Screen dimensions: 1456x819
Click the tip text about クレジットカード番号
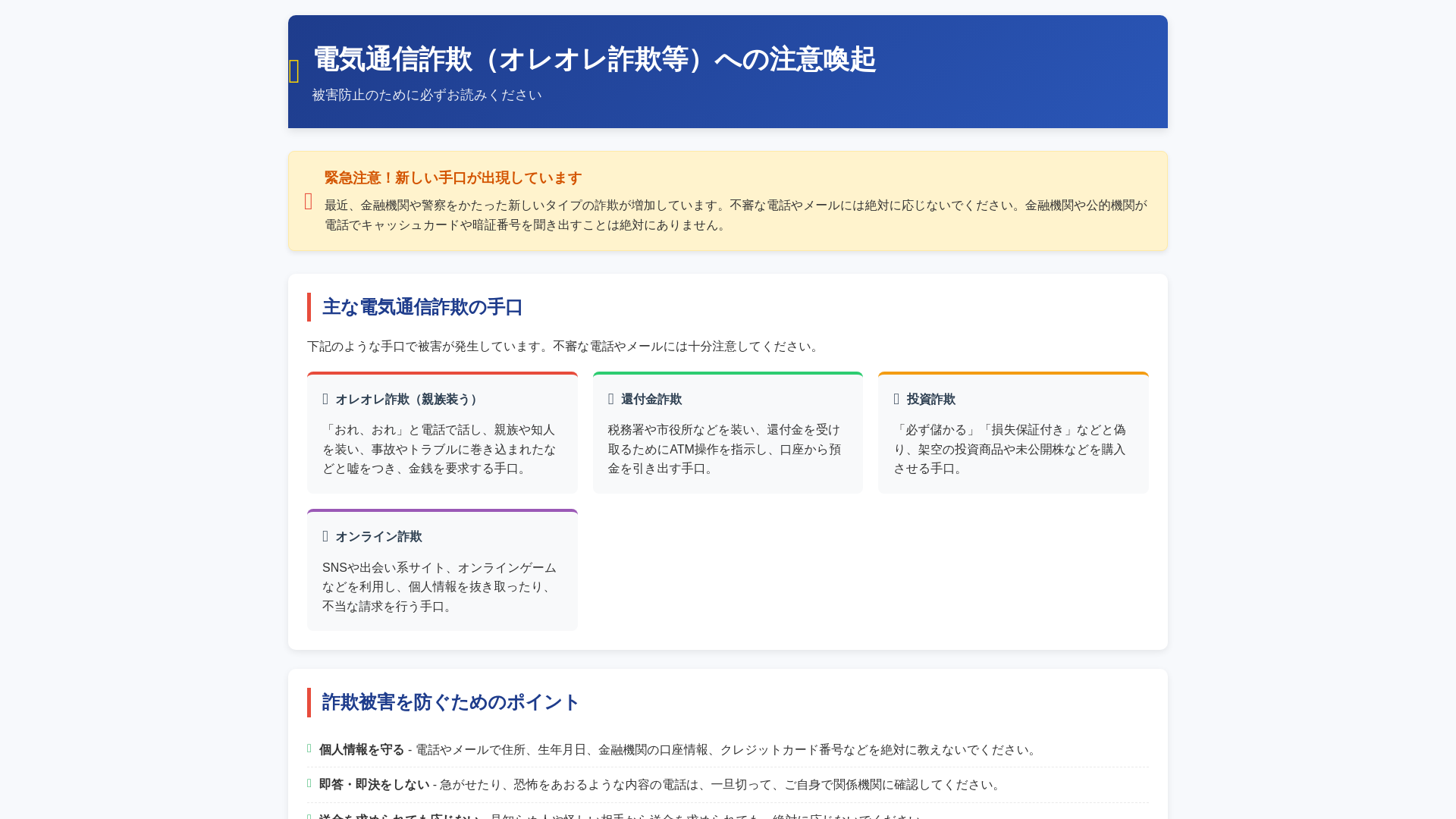tap(727, 750)
